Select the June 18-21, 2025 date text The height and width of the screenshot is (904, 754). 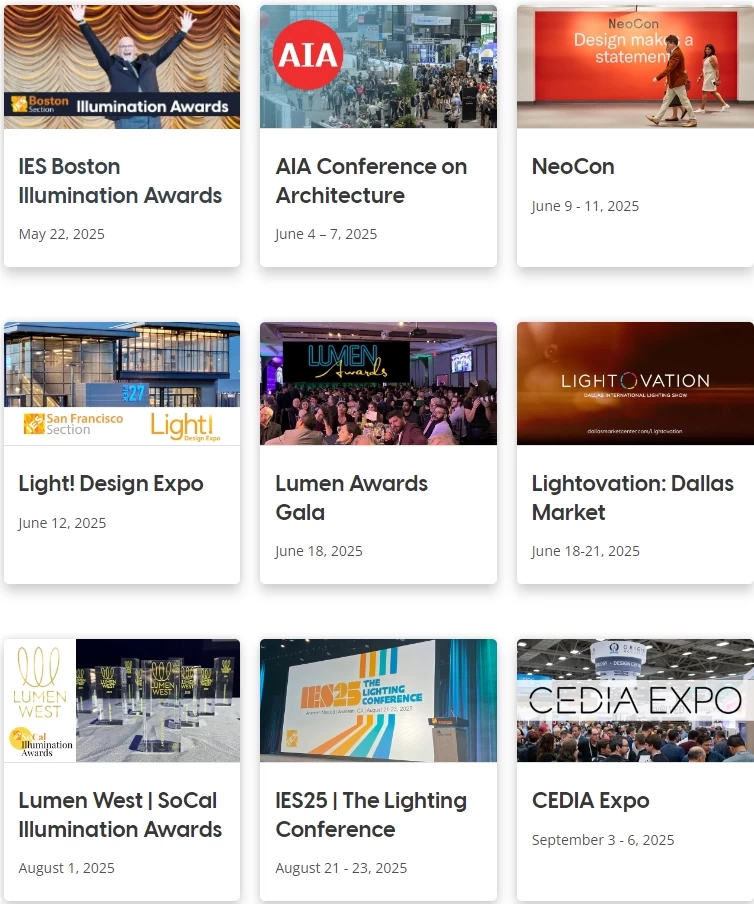tap(586, 551)
